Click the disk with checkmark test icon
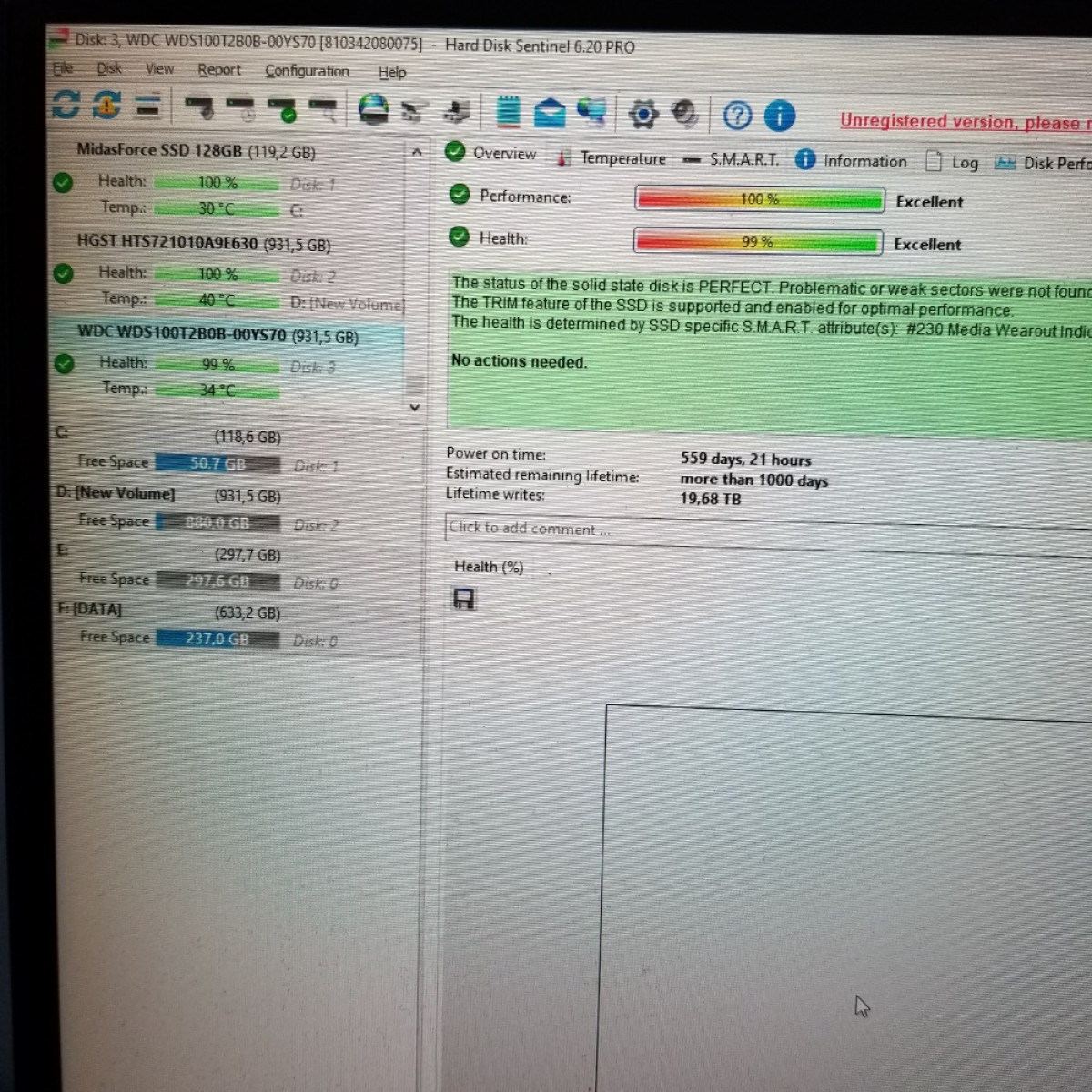Image resolution: width=1092 pixels, height=1092 pixels. pos(282,109)
